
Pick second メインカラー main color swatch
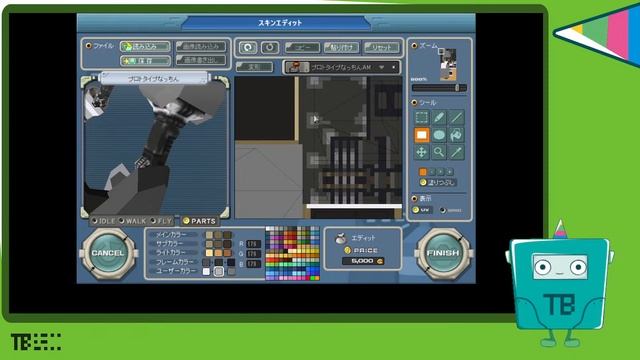click(x=218, y=235)
